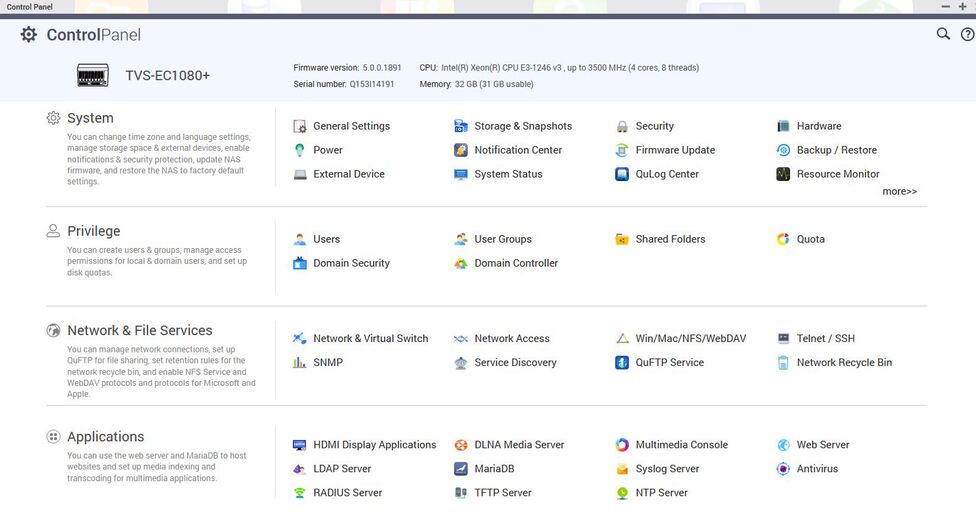Click the Antivirus icon
Screen dimensions: 976x512
[784, 469]
